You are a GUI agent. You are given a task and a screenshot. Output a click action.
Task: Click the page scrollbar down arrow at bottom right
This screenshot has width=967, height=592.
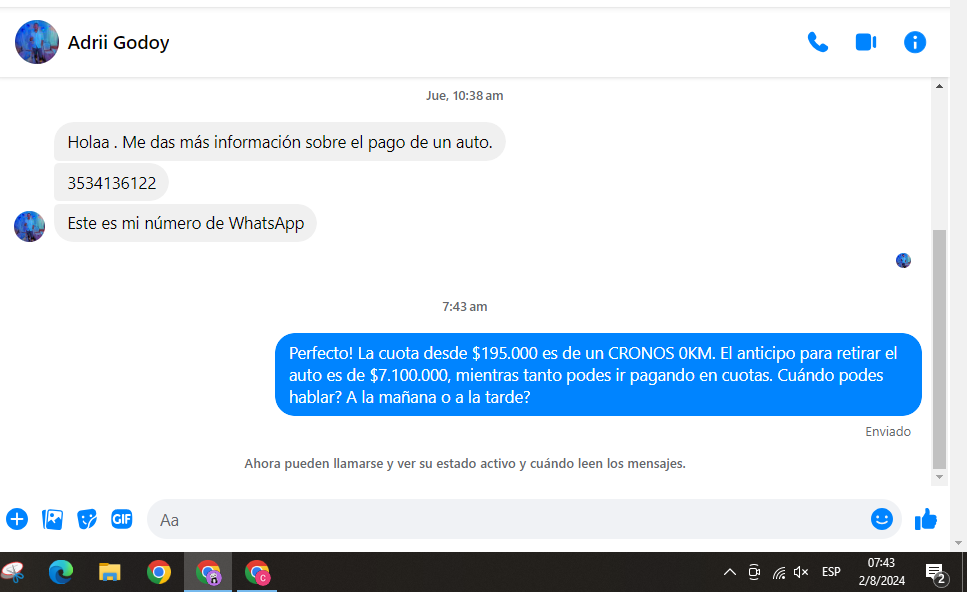coord(958,543)
